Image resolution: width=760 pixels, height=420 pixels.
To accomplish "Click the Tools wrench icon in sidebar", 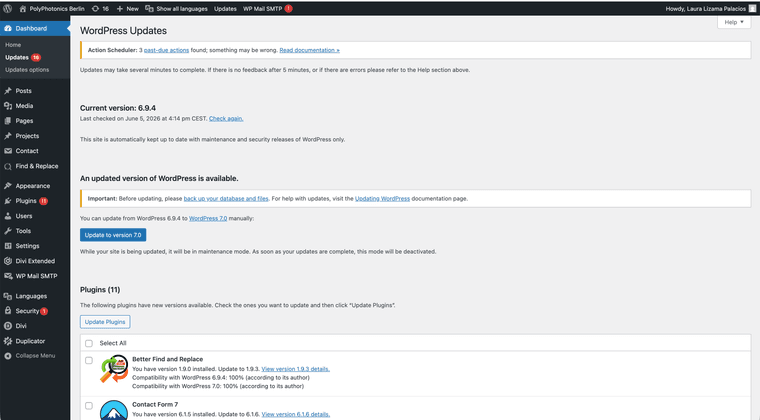I will (8, 231).
